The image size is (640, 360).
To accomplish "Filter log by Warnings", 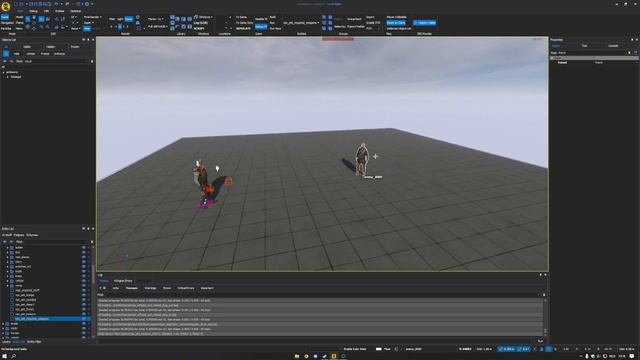I will coord(150,288).
